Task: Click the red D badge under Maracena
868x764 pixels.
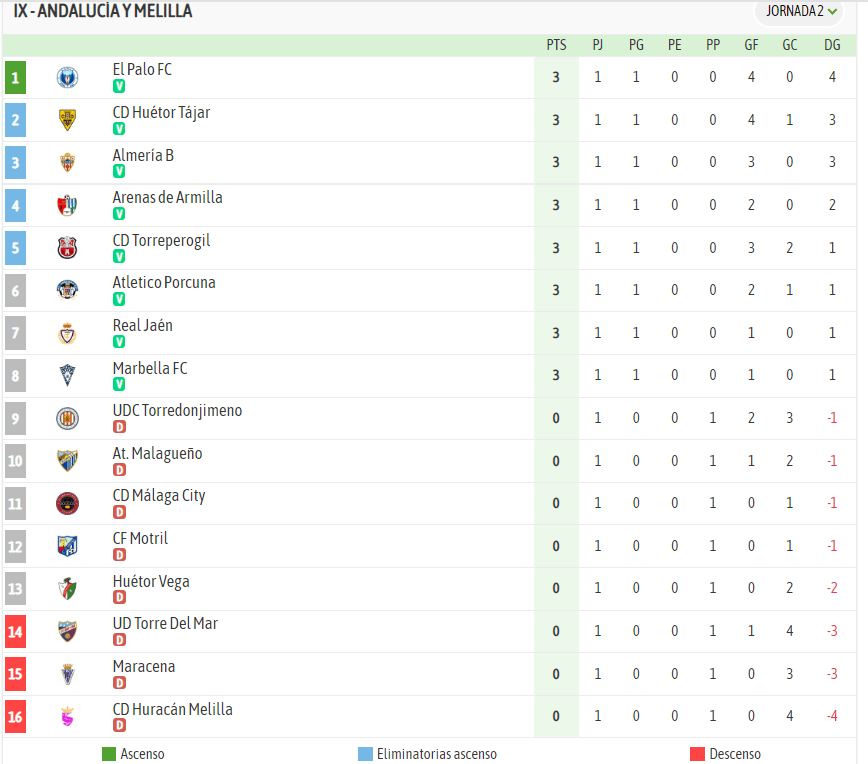Action: point(119,683)
